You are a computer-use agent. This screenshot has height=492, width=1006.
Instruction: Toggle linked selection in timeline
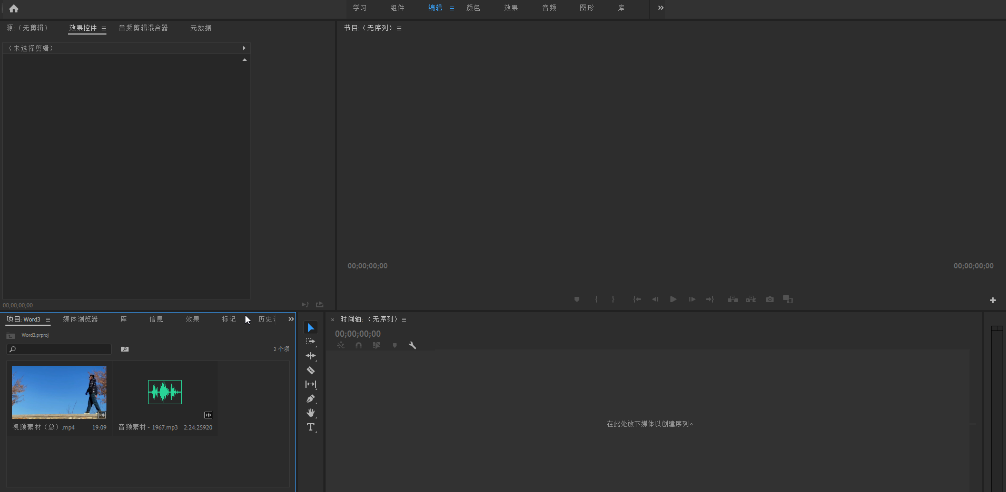coord(376,345)
